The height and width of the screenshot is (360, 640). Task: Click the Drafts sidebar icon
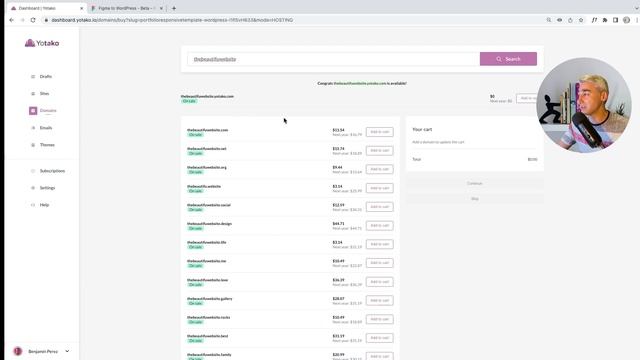[x=33, y=77]
